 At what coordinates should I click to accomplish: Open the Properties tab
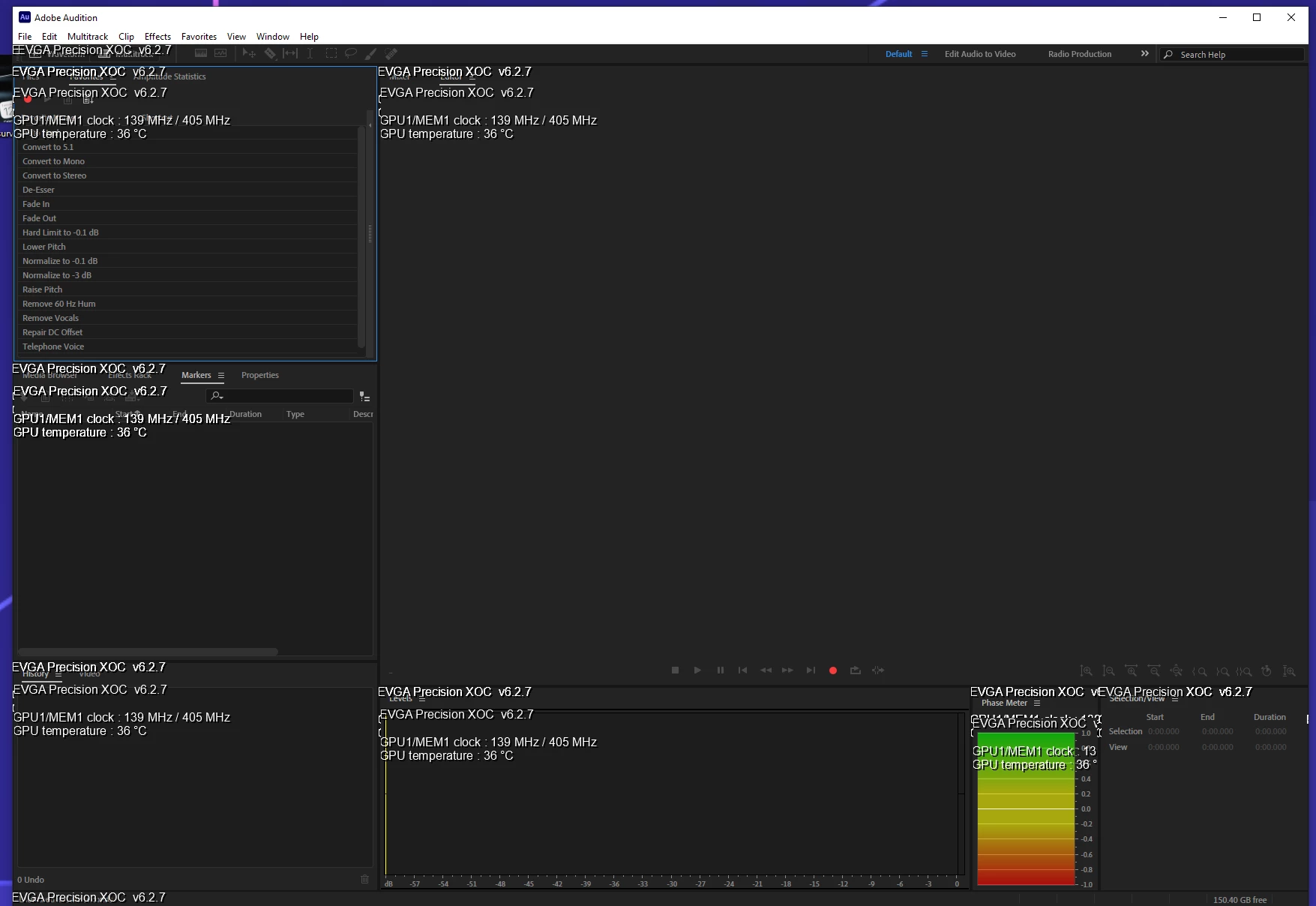pyautogui.click(x=260, y=375)
